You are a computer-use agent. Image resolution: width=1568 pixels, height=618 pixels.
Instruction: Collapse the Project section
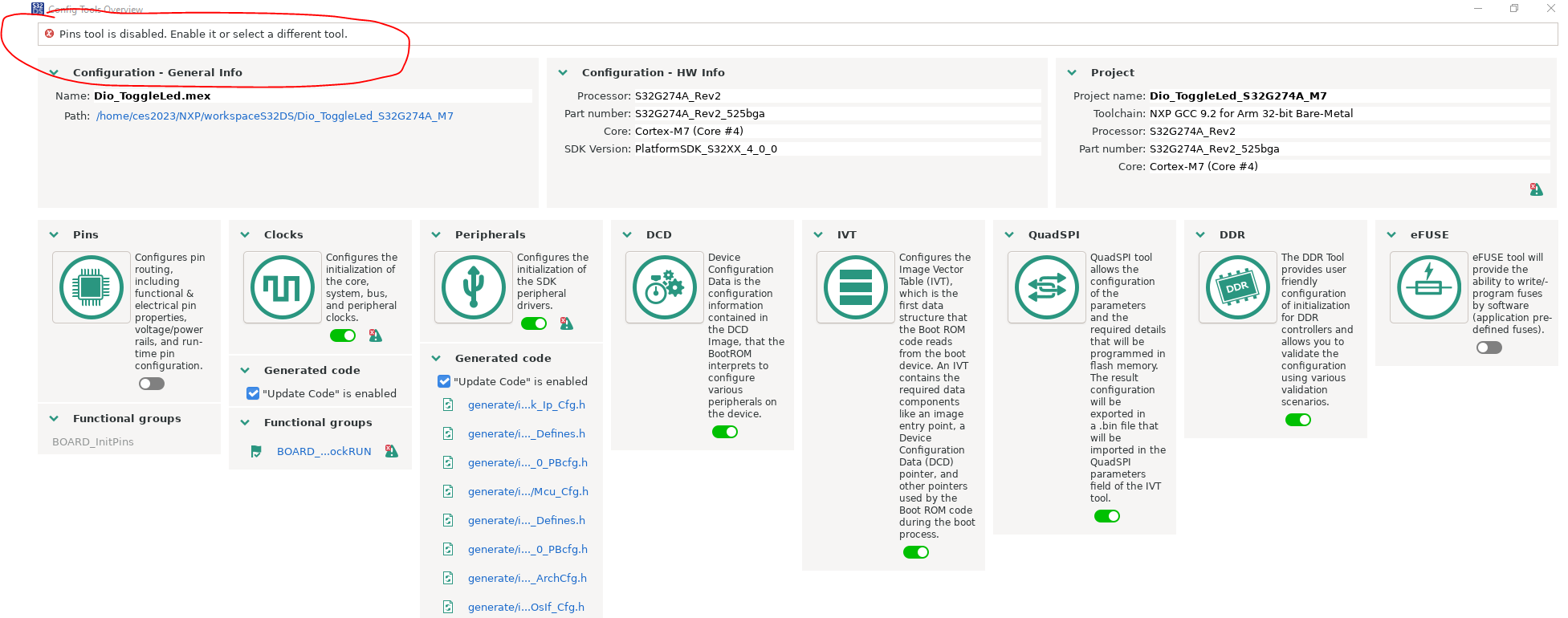[x=1072, y=72]
